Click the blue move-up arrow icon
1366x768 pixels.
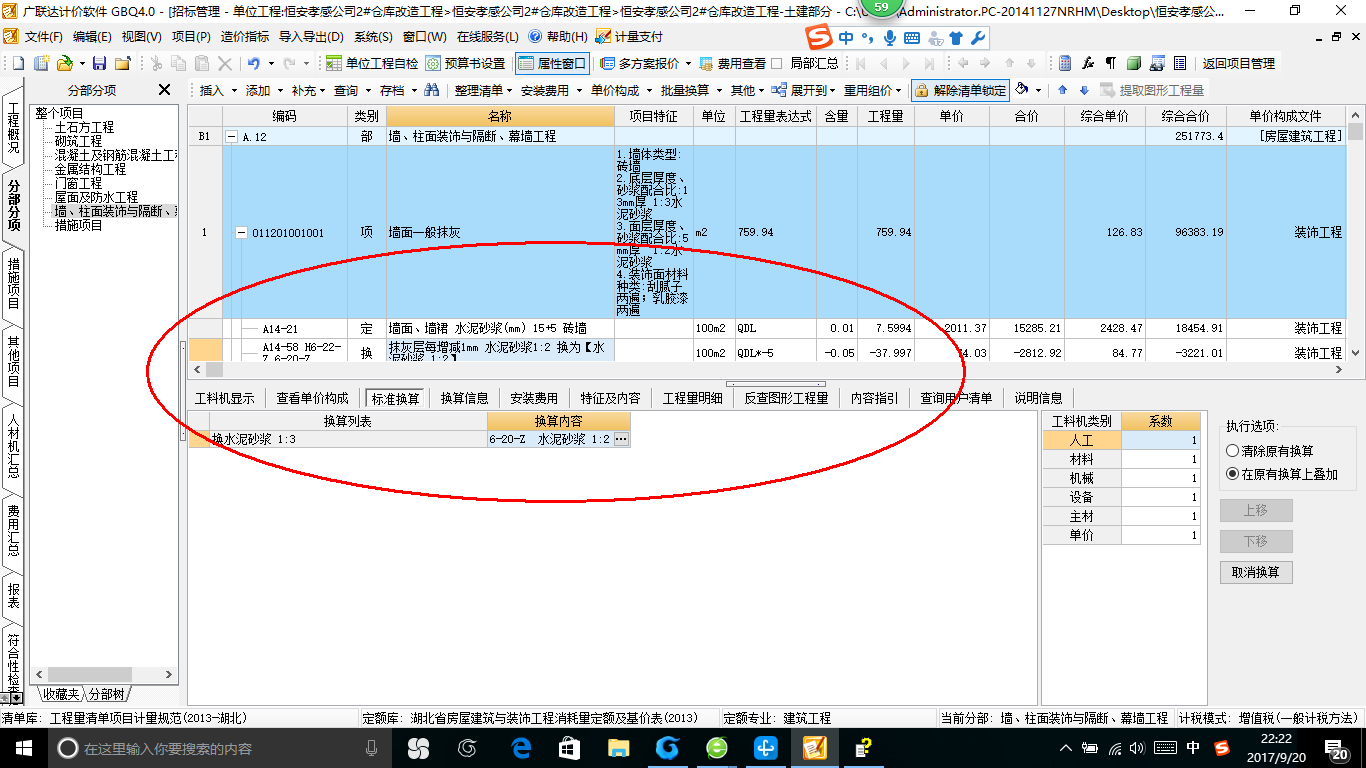click(x=1062, y=90)
